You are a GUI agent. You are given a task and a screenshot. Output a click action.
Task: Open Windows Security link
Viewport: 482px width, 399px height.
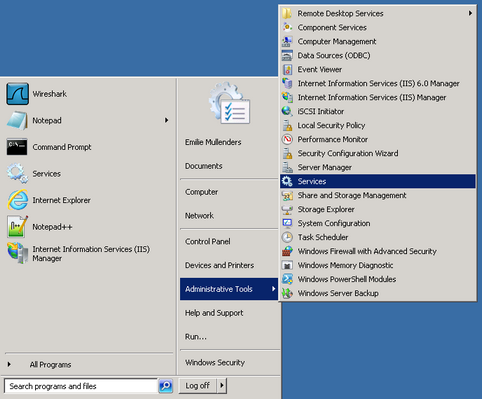click(x=215, y=362)
